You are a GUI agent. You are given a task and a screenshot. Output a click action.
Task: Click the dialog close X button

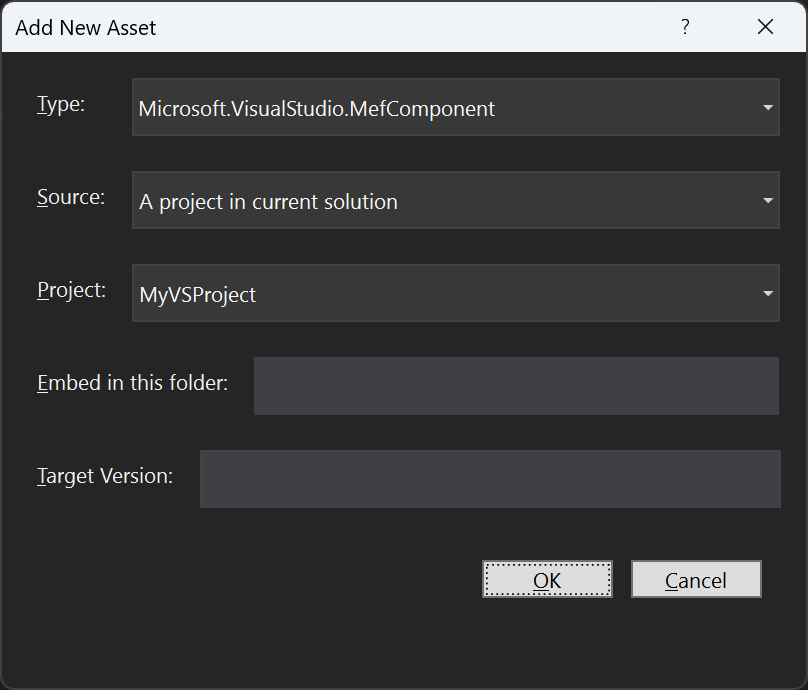[x=765, y=27]
